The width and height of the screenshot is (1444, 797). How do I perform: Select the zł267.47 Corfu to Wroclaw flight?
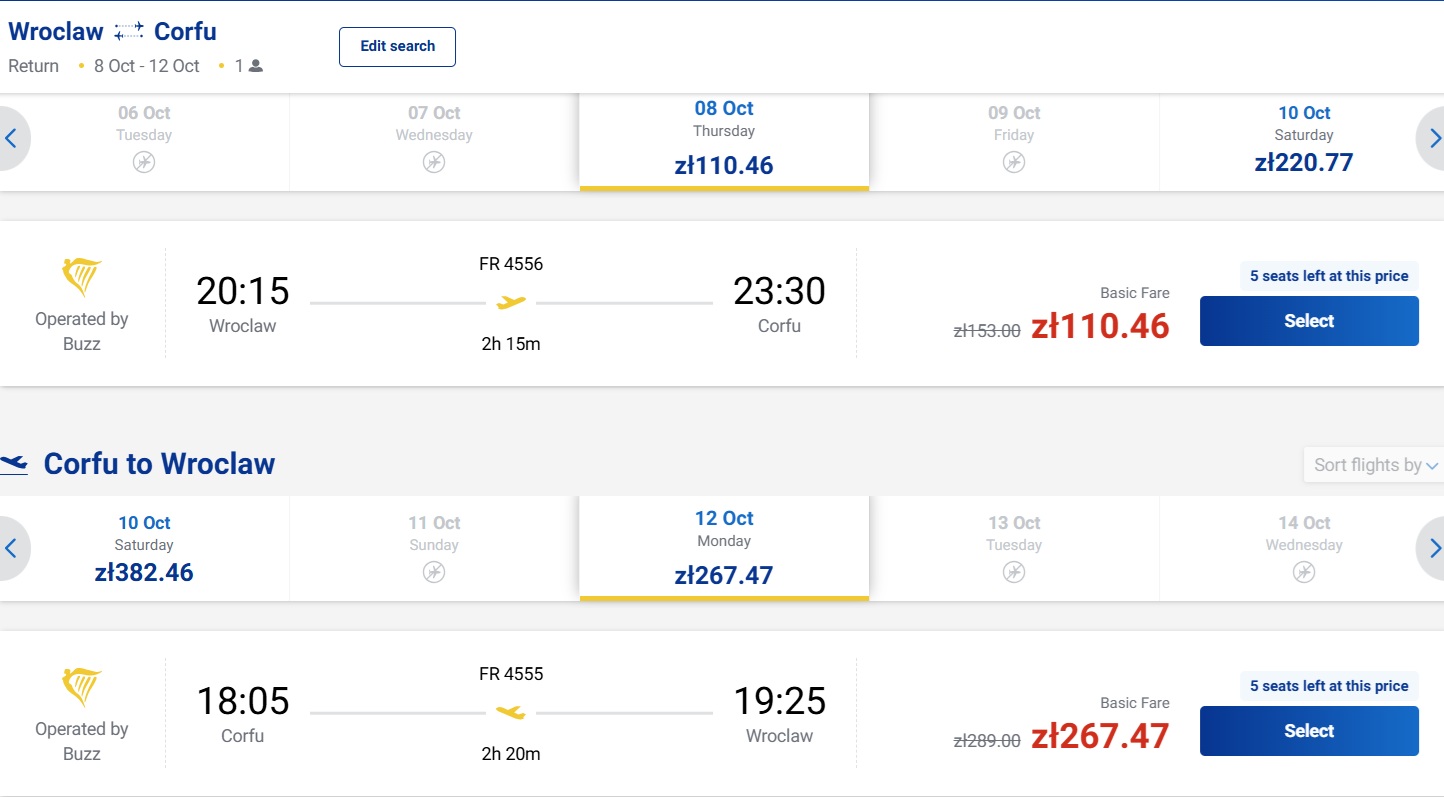coord(1309,731)
